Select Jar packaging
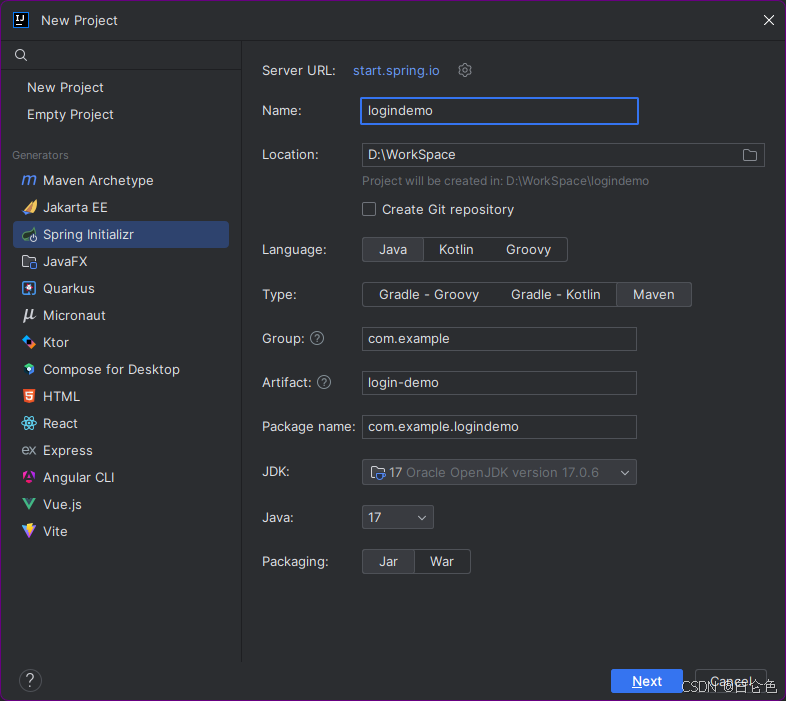 point(388,562)
